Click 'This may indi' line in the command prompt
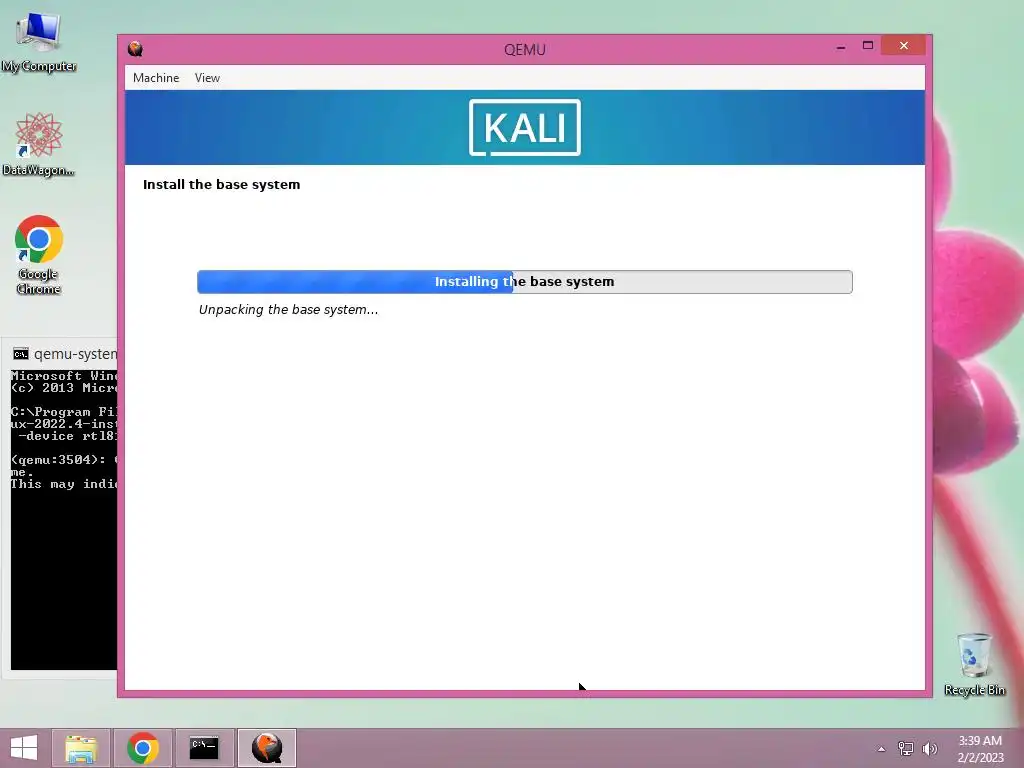This screenshot has height=768, width=1024. [64, 484]
